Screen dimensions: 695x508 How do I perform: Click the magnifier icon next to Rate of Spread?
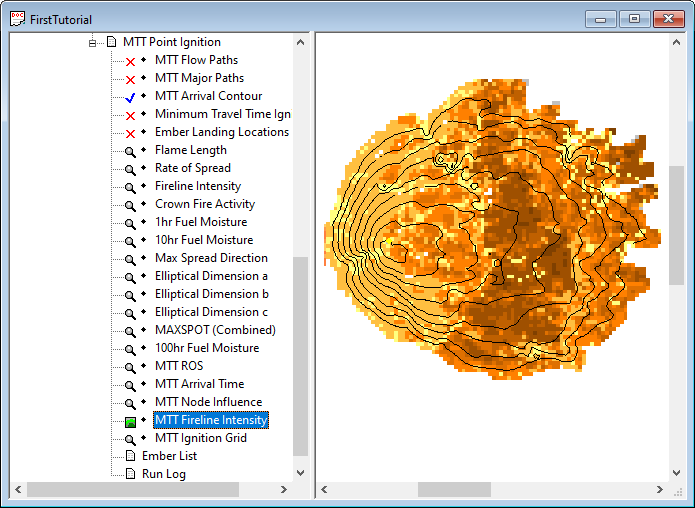pos(130,169)
